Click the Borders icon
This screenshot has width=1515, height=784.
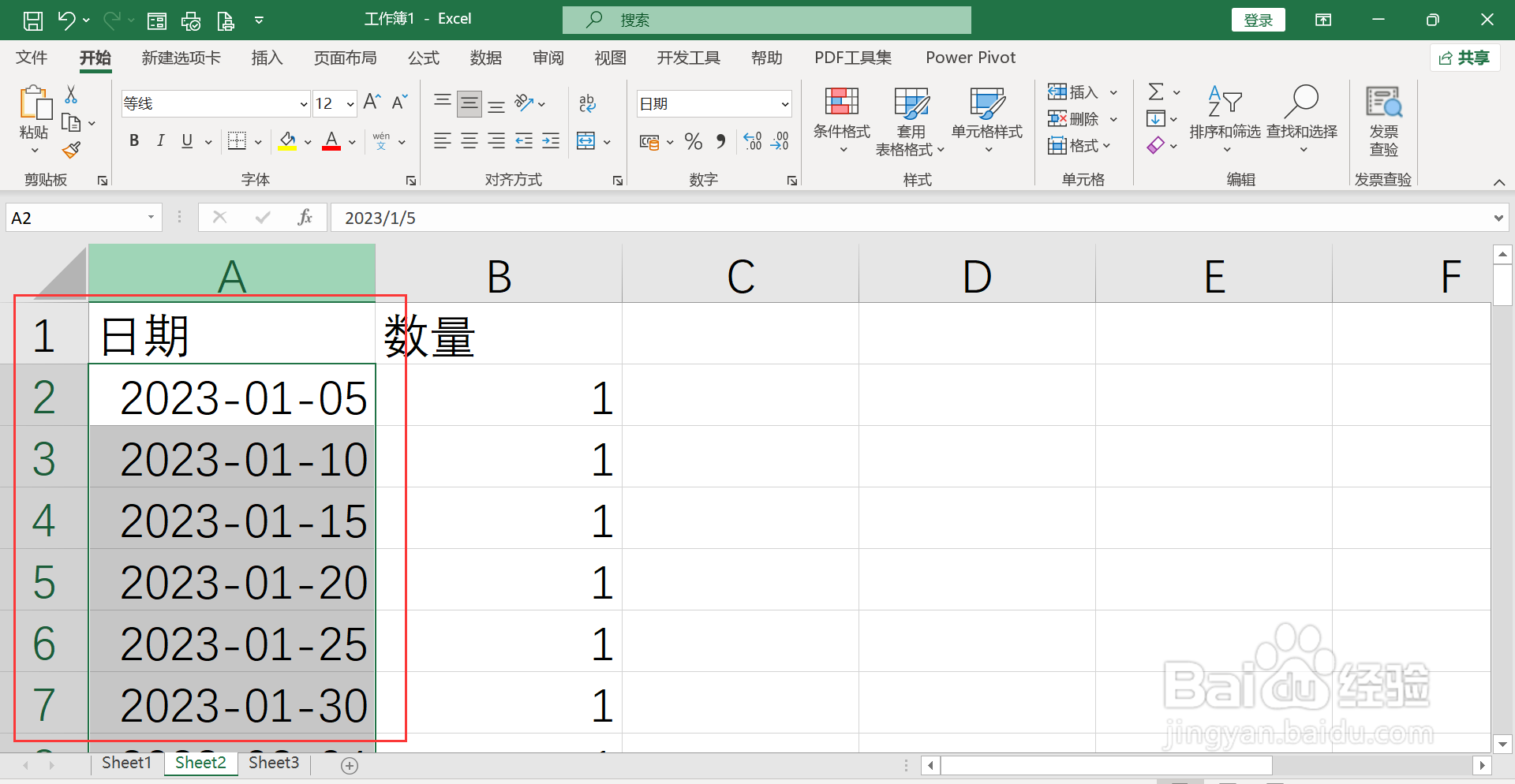click(237, 140)
